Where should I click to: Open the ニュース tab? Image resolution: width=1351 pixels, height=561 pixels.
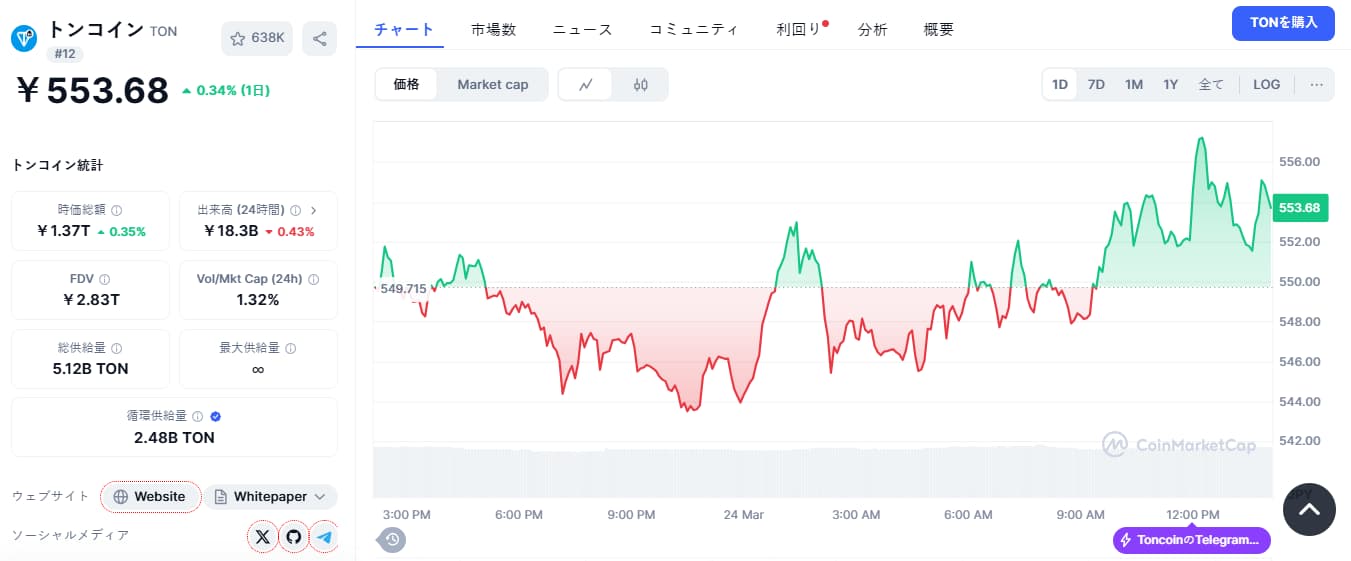click(582, 29)
